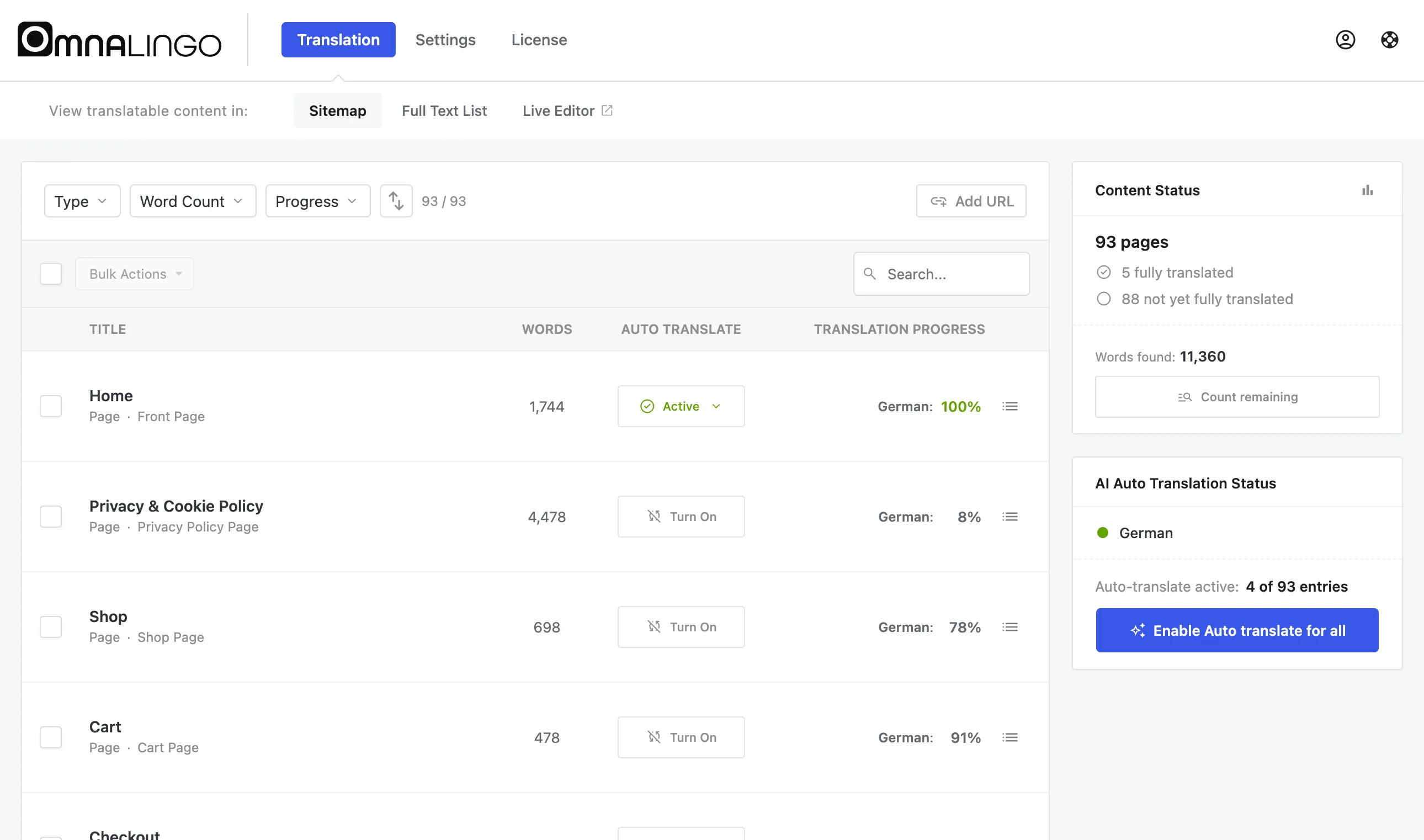Open the Home row string list icon
This screenshot has height=840, width=1424.
coord(1010,406)
